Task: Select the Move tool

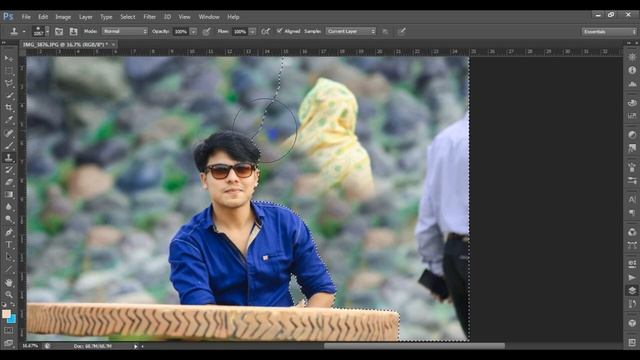Action: tap(9, 58)
